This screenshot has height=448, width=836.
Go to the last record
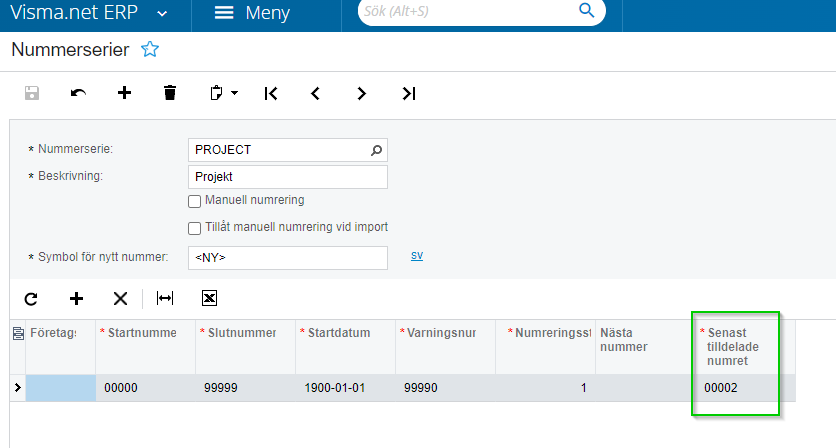pyautogui.click(x=408, y=93)
